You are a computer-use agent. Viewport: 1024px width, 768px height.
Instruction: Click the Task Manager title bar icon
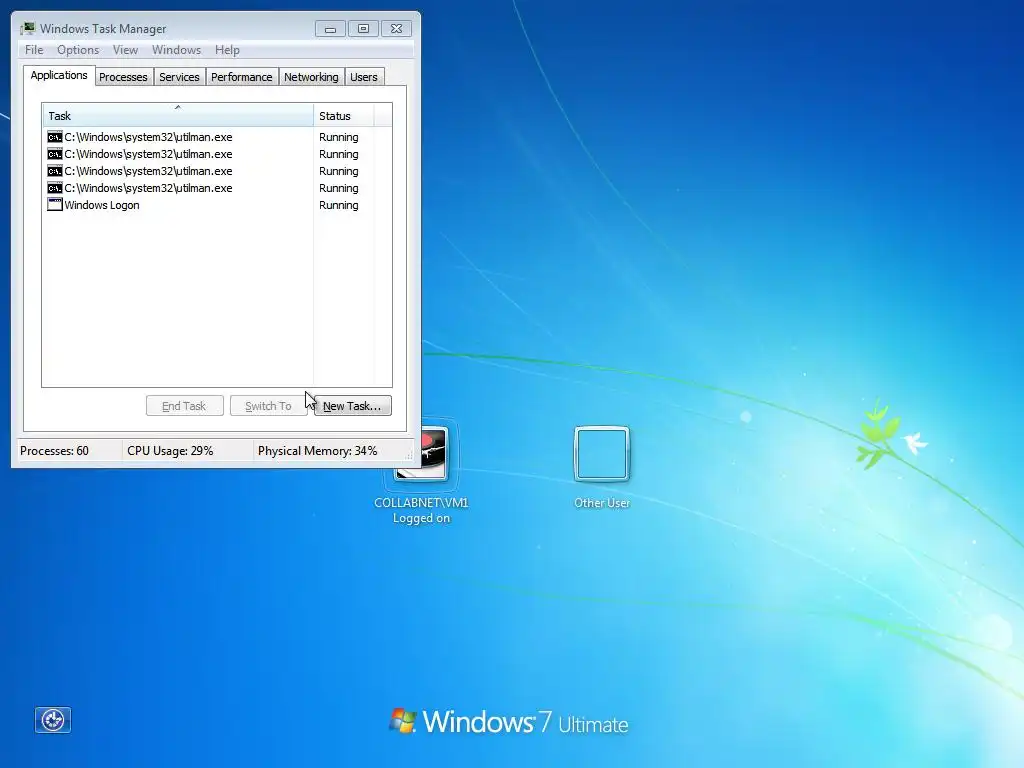coord(27,28)
